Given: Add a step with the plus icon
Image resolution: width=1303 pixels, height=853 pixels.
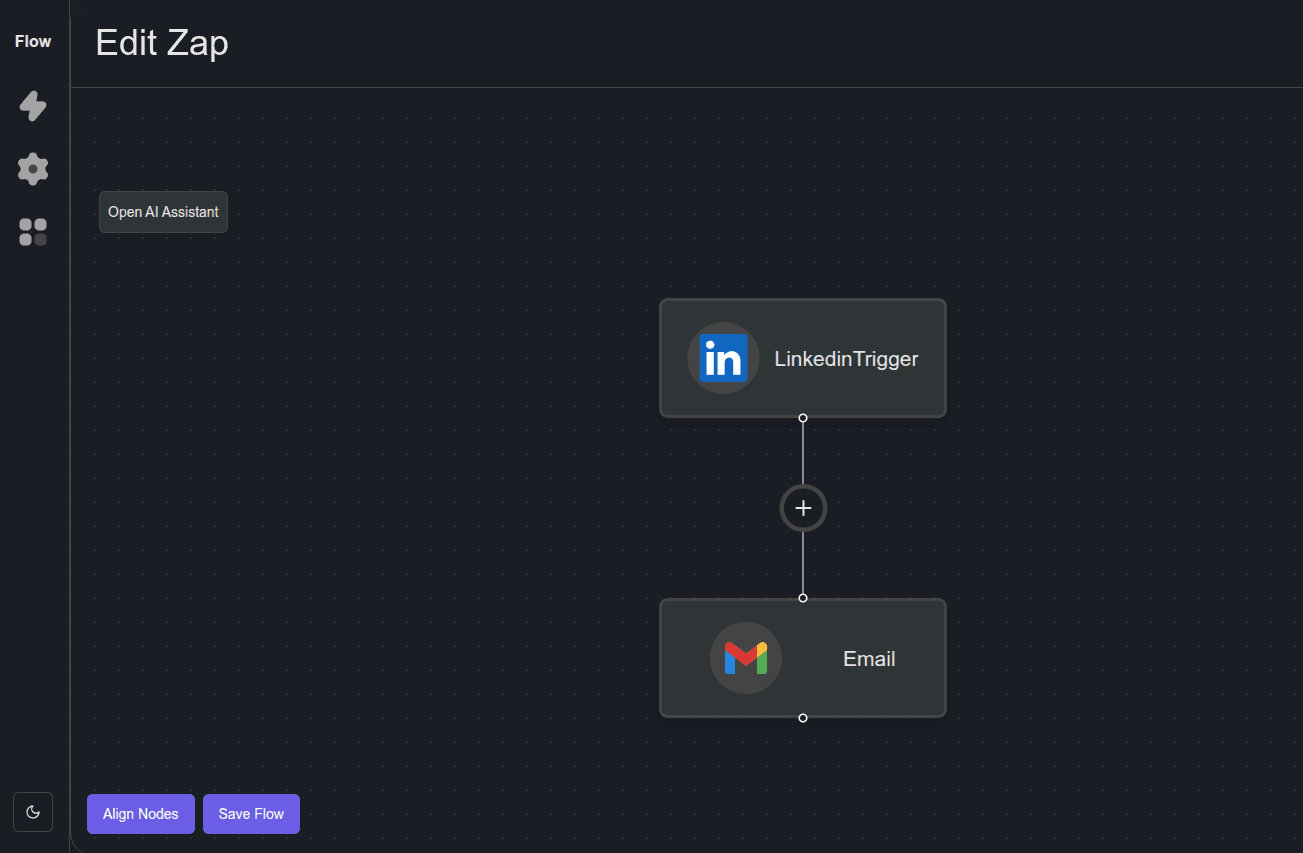Looking at the screenshot, I should [x=803, y=508].
